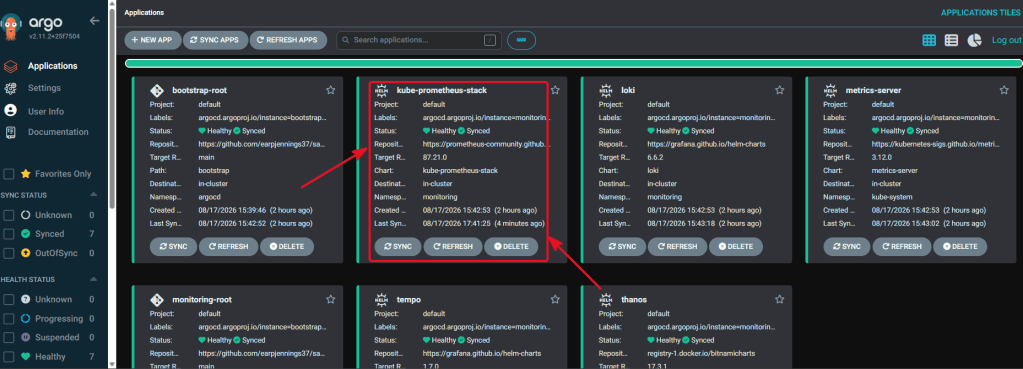Check the Suspended filter checkbox
Viewport: 1023px width, 369px height.
pyautogui.click(x=9, y=338)
